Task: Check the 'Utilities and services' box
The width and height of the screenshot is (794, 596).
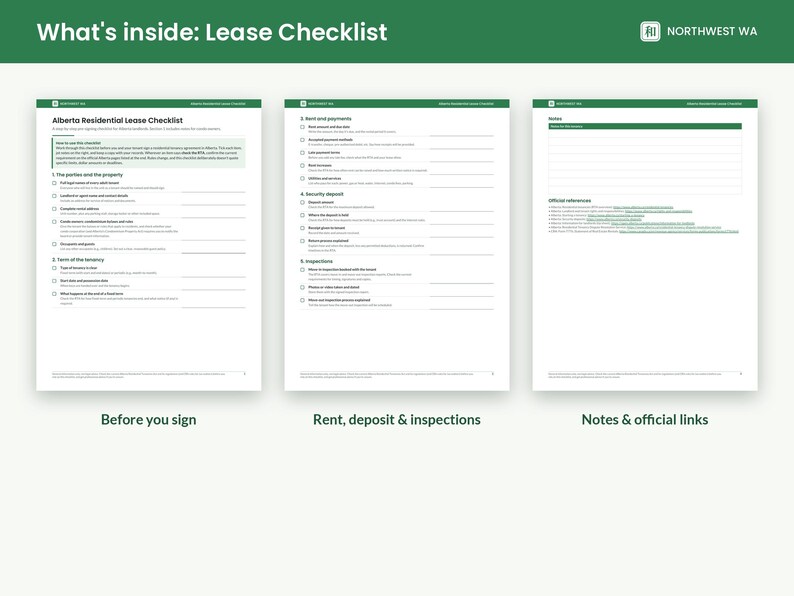Action: (x=302, y=178)
